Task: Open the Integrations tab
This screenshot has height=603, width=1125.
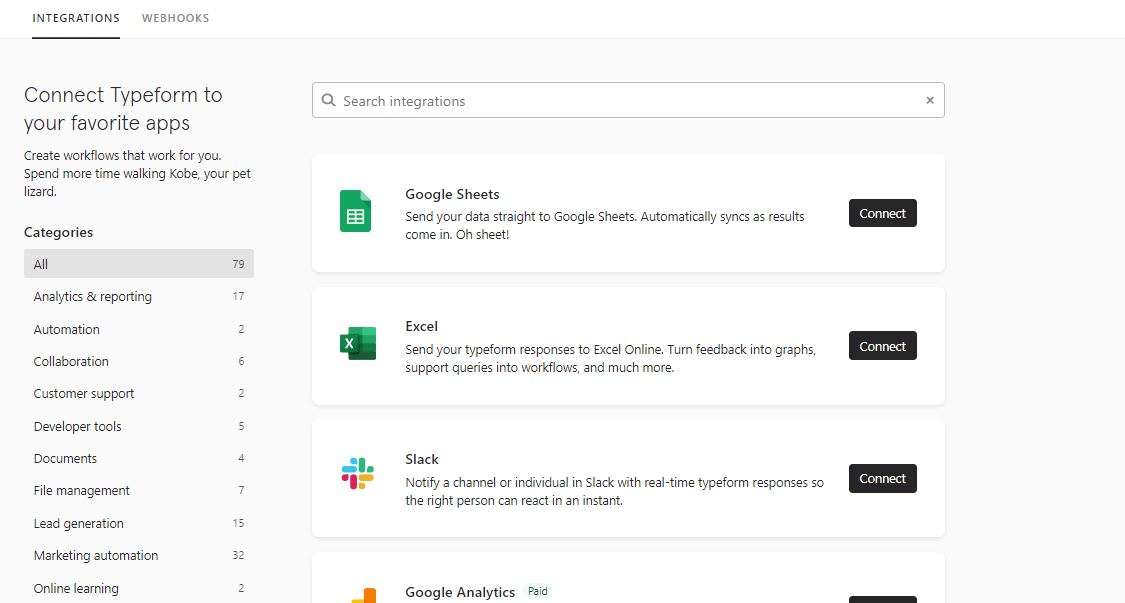Action: coord(76,18)
